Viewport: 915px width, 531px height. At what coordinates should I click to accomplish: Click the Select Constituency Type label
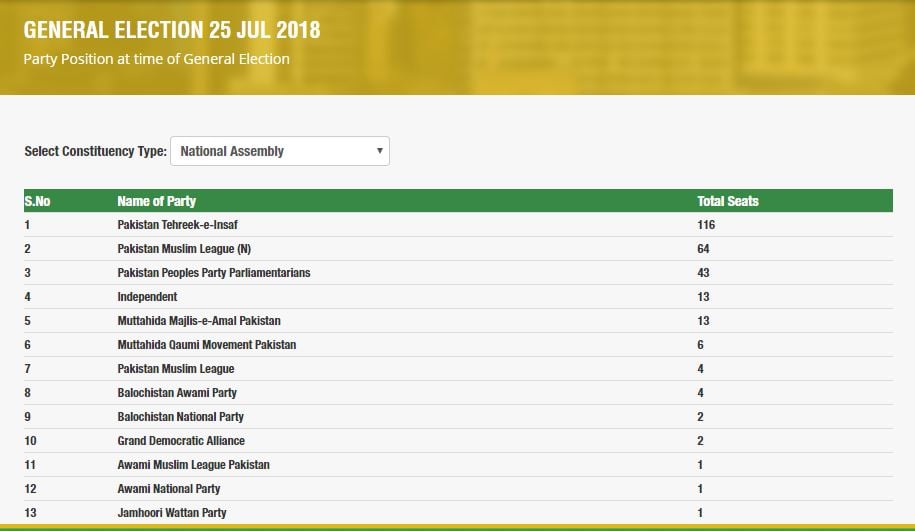[95, 151]
